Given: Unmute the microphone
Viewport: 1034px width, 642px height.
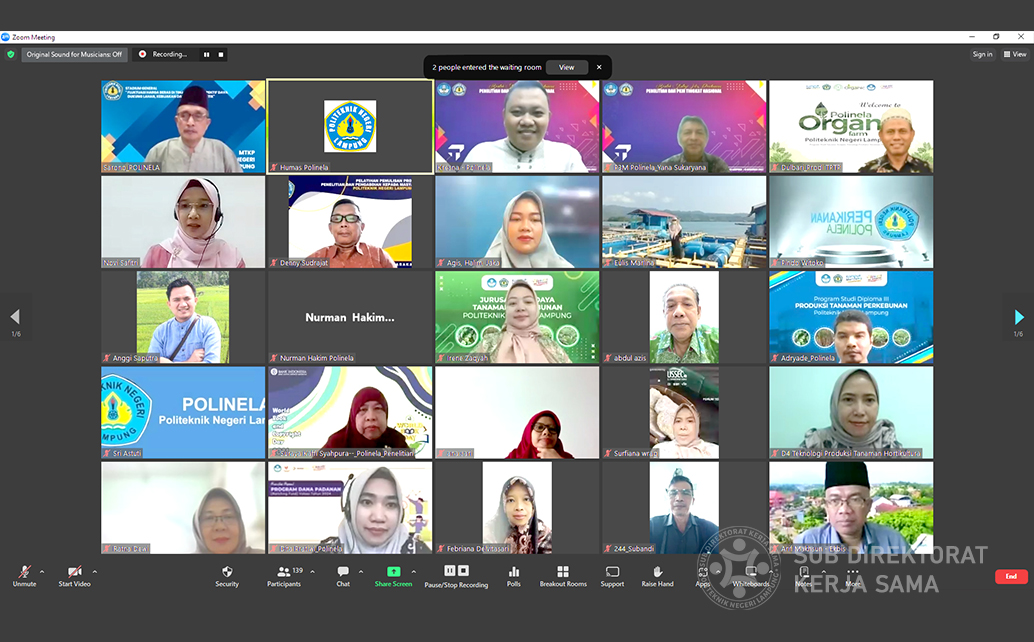Looking at the screenshot, I should point(22,573).
